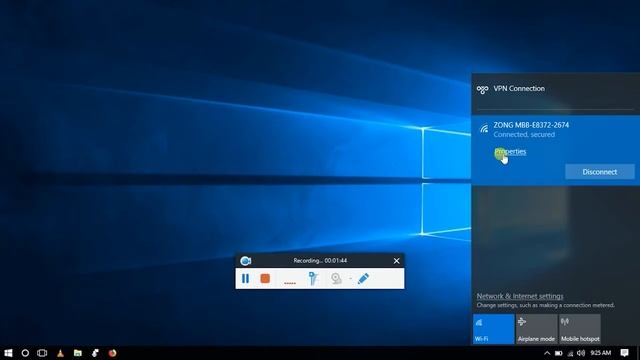The height and width of the screenshot is (360, 640).
Task: Open the white taskbar app before Firefox
Action: click(x=95, y=353)
